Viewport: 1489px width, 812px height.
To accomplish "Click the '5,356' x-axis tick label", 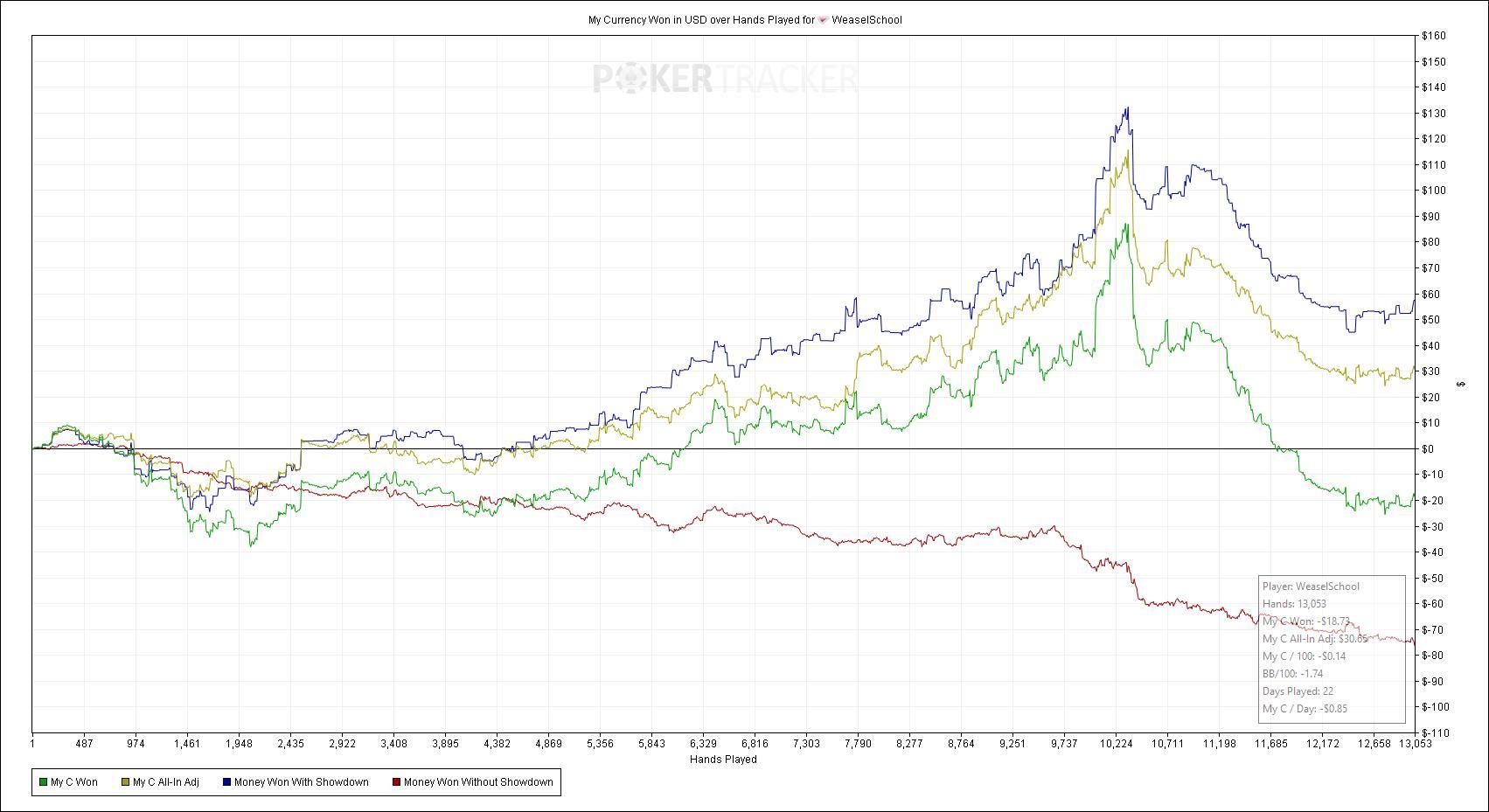I will pyautogui.click(x=600, y=744).
